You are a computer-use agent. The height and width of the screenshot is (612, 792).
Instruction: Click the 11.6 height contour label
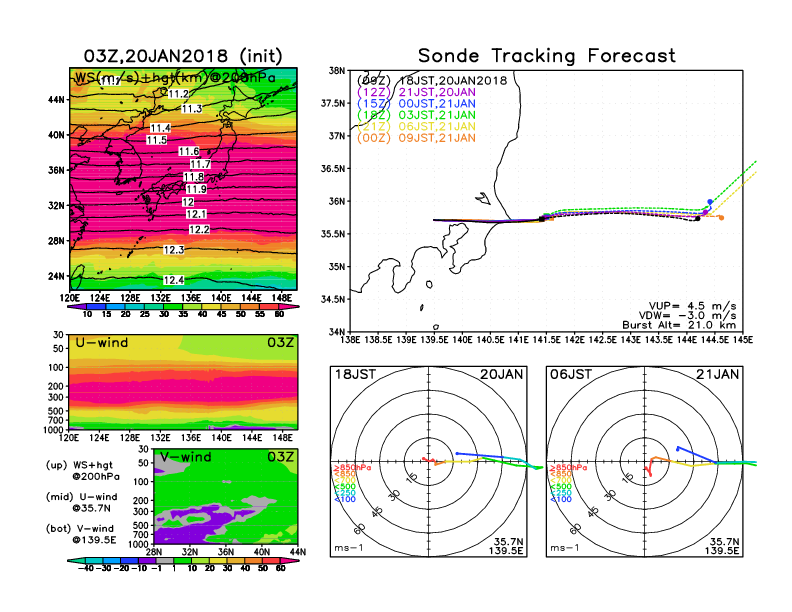[189, 151]
